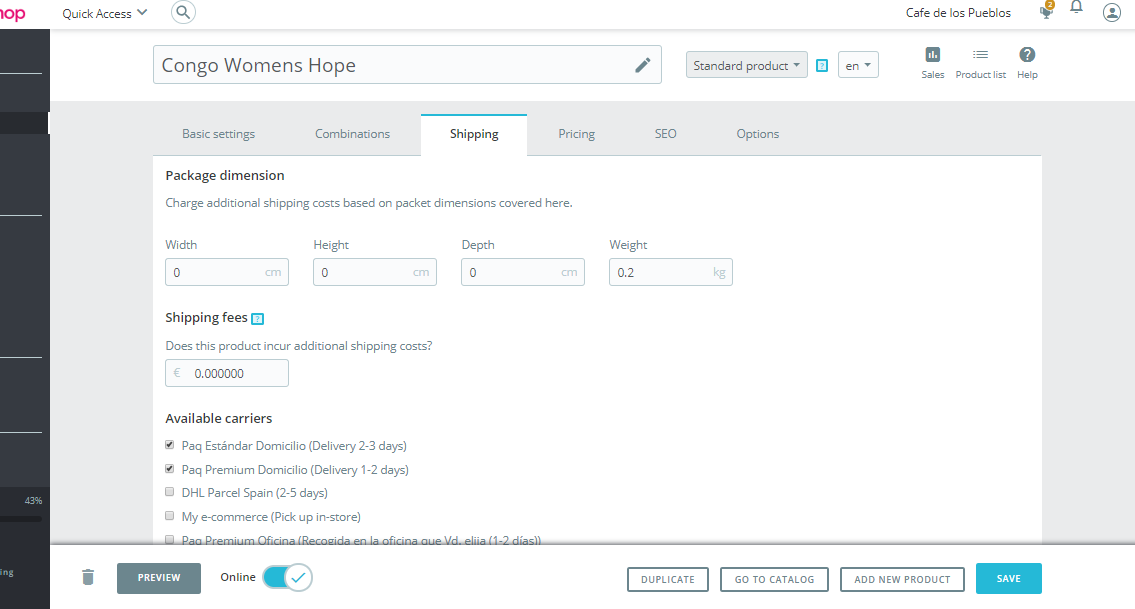This screenshot has width=1135, height=609.
Task: Open the notifications bell
Action: click(1076, 8)
